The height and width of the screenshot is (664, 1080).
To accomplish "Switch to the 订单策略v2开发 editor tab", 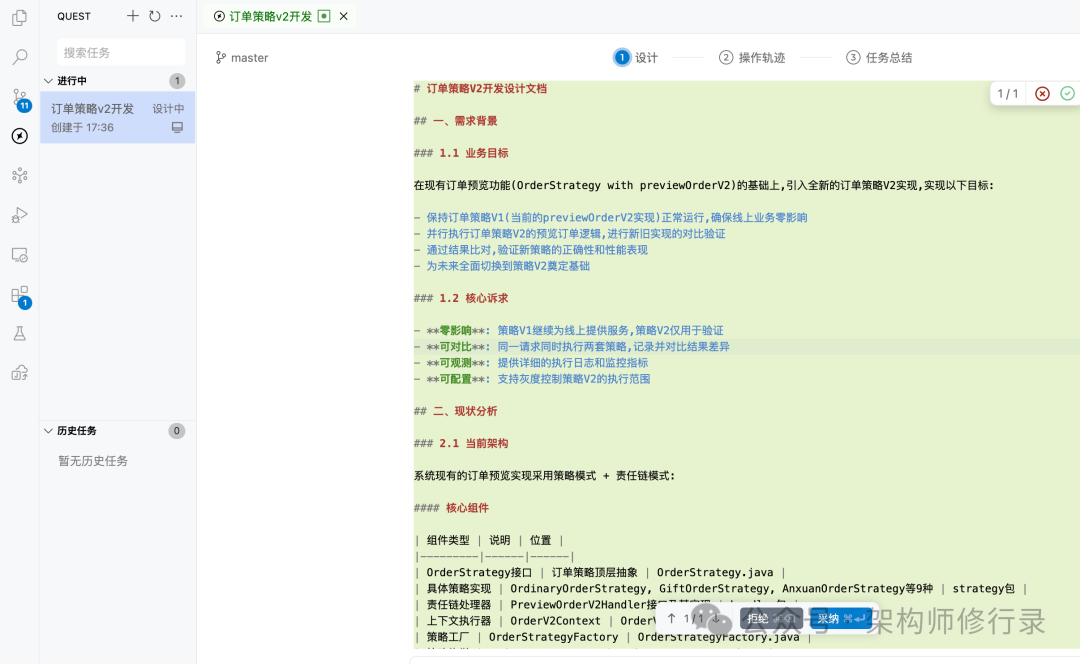I will (271, 16).
